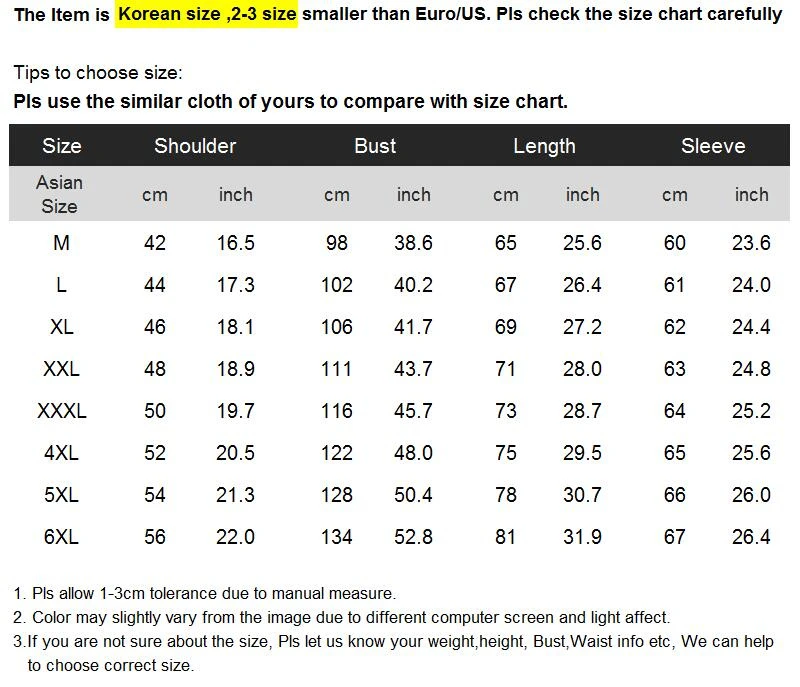This screenshot has height=687, width=800.
Task: Click shoulder value 17.3 inch for size L
Action: pyautogui.click(x=235, y=285)
